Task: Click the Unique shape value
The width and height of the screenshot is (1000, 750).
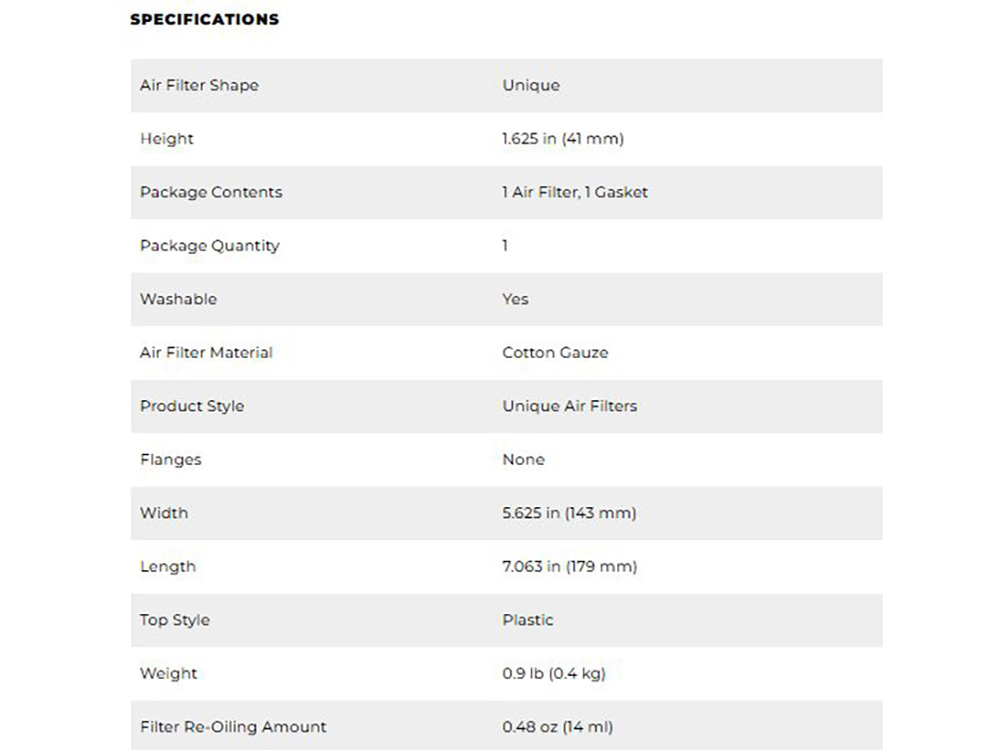Action: (x=531, y=85)
